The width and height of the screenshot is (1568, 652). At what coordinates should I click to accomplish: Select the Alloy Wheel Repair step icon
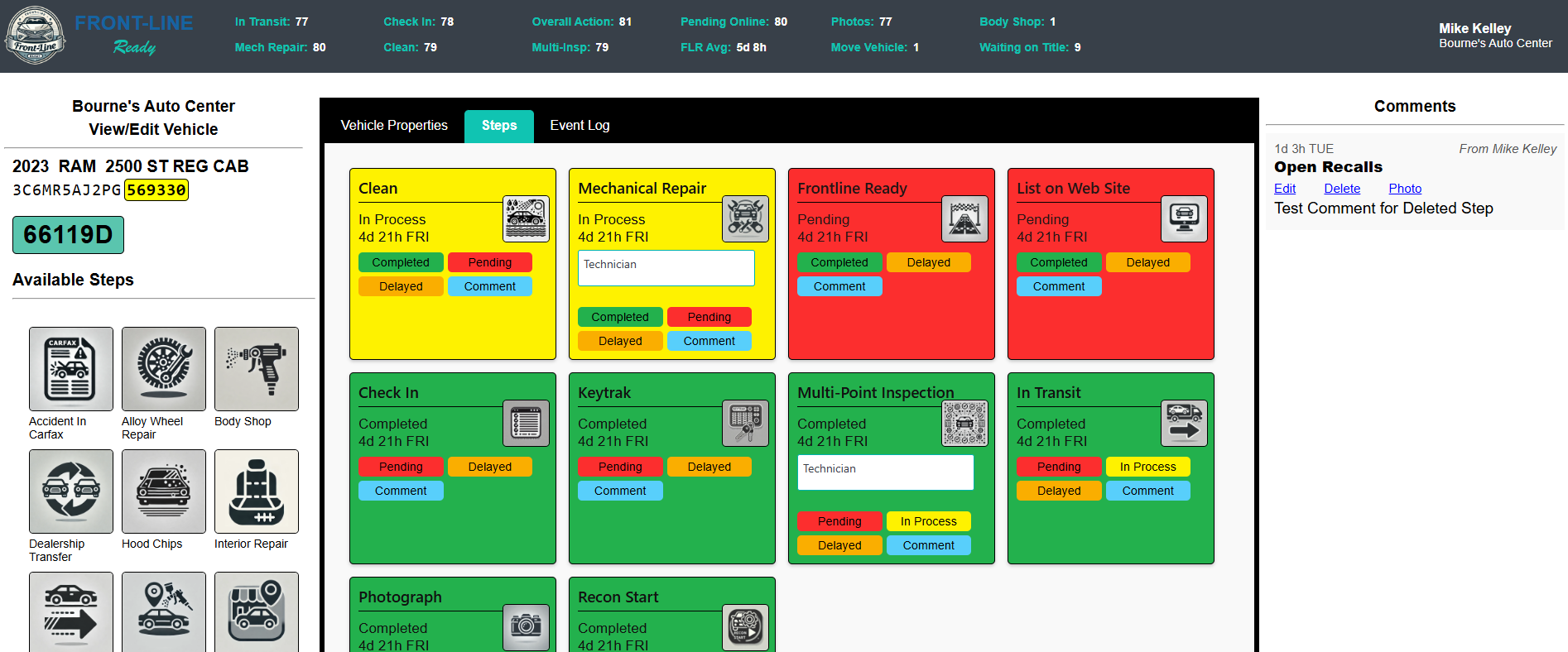pos(164,369)
